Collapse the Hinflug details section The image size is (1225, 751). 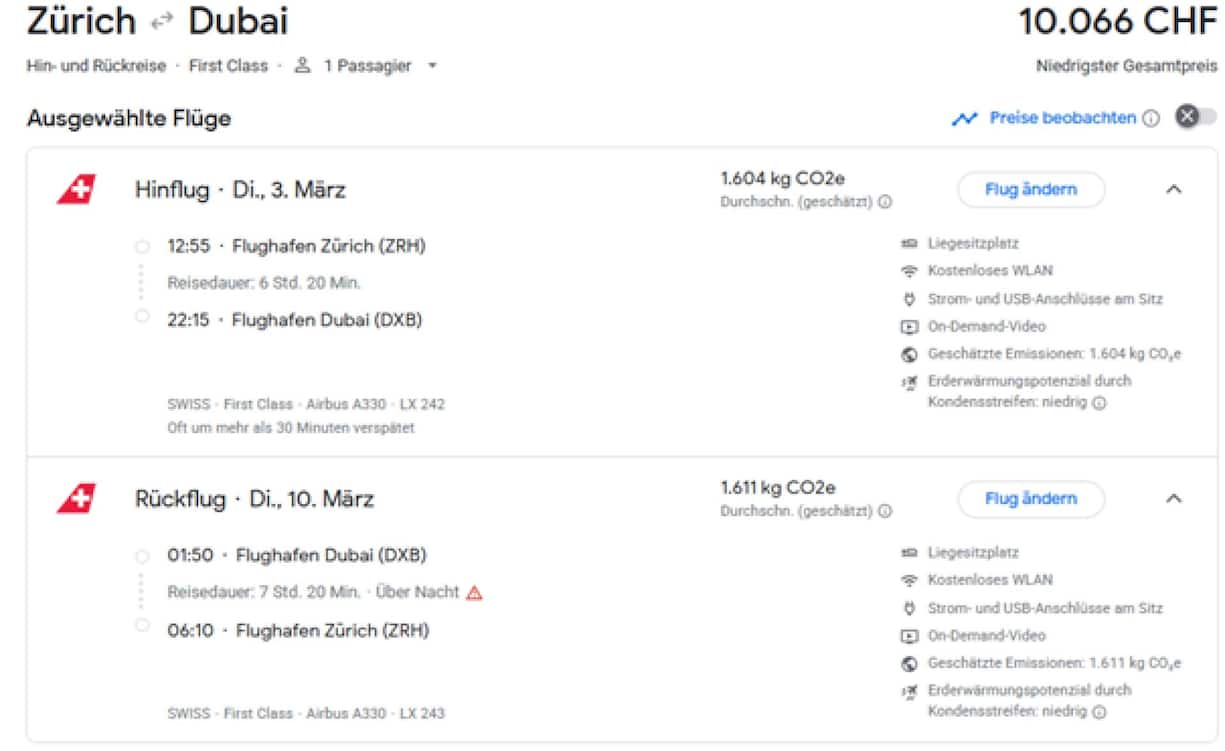click(x=1174, y=190)
